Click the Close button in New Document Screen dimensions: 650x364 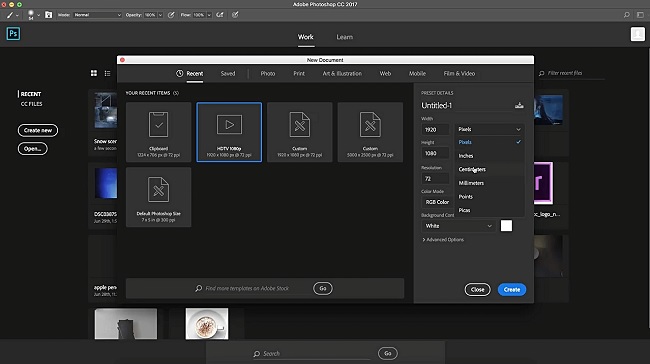(x=477, y=289)
